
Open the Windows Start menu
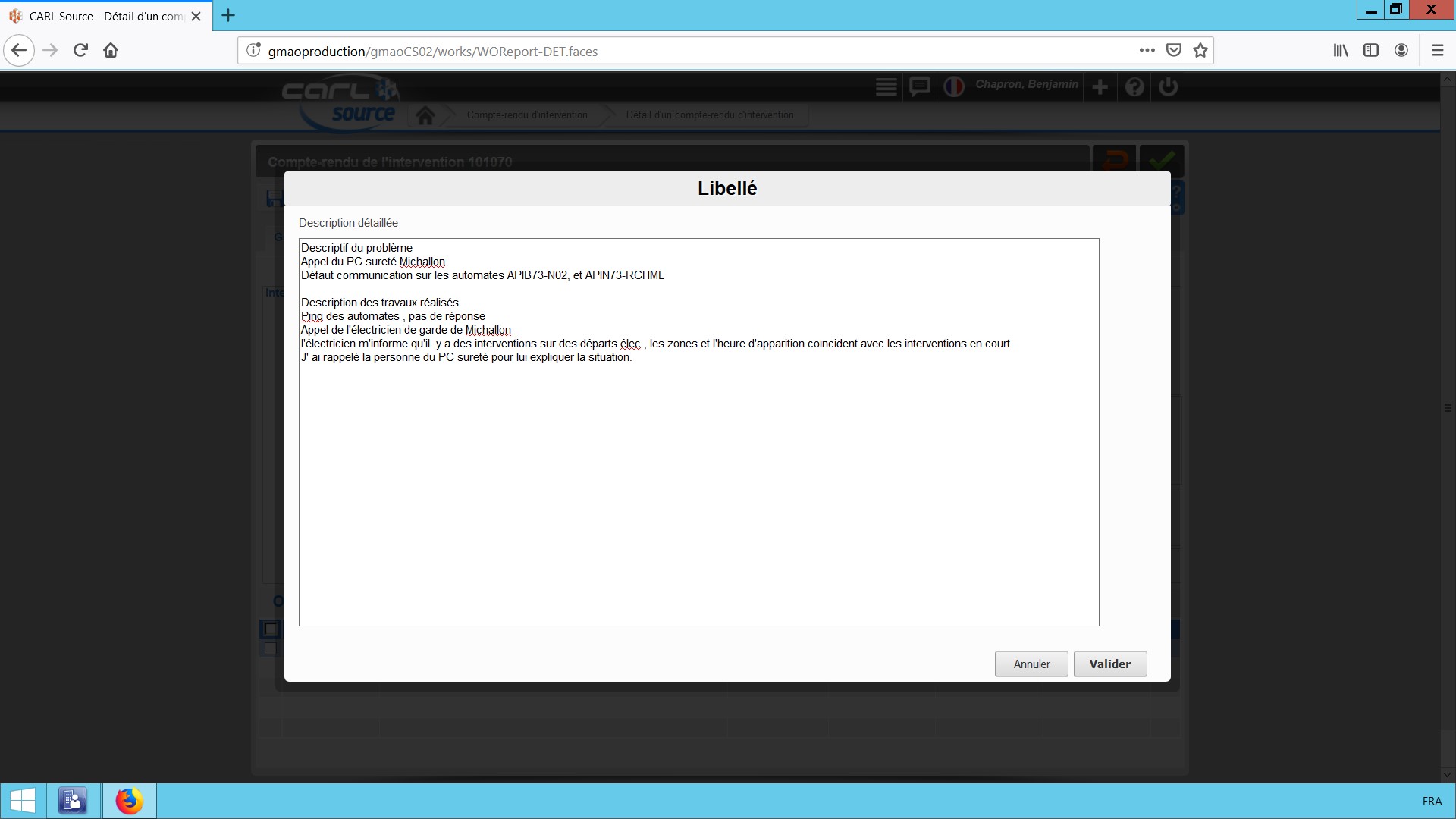pos(23,801)
